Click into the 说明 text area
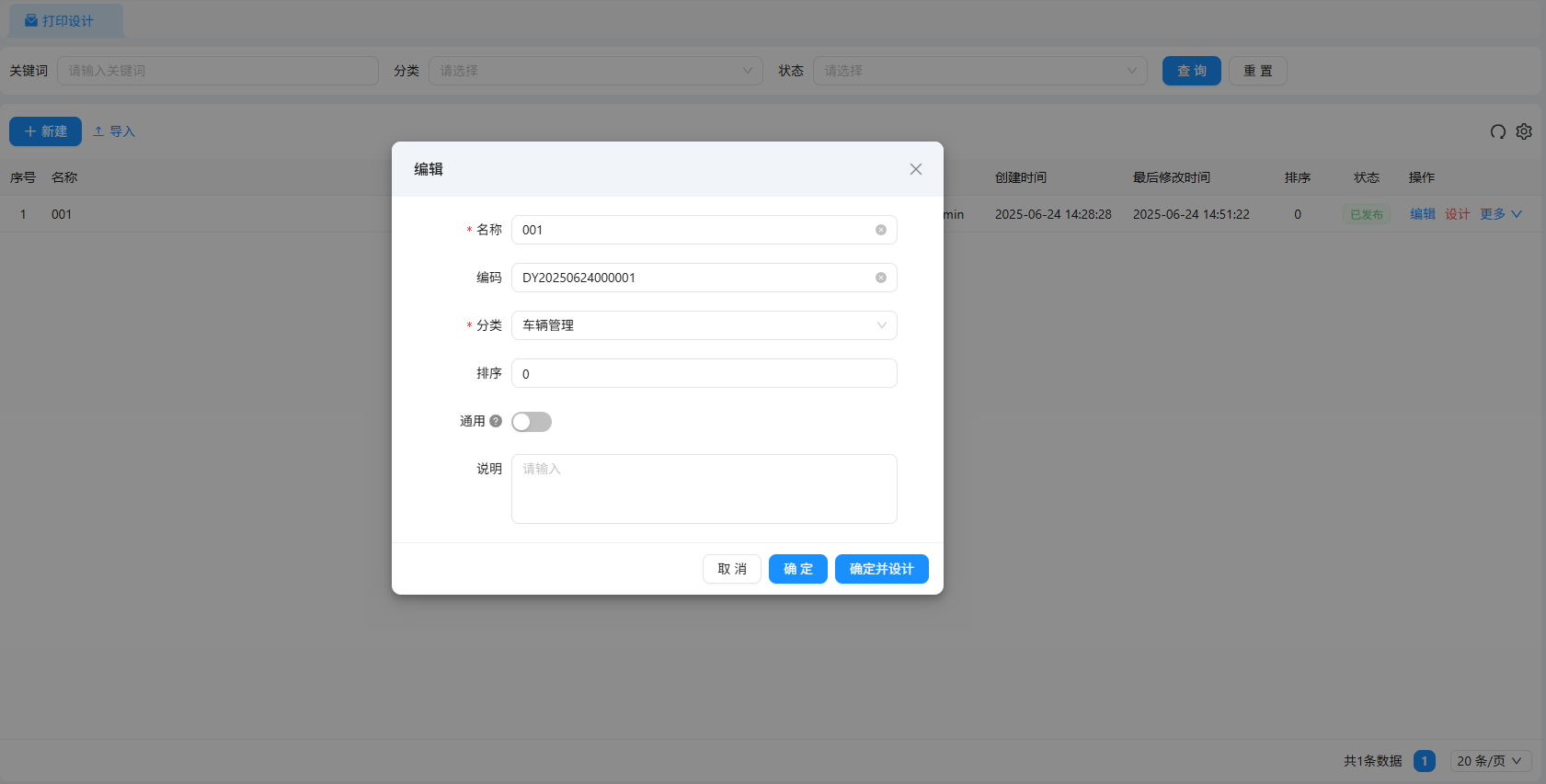 704,489
